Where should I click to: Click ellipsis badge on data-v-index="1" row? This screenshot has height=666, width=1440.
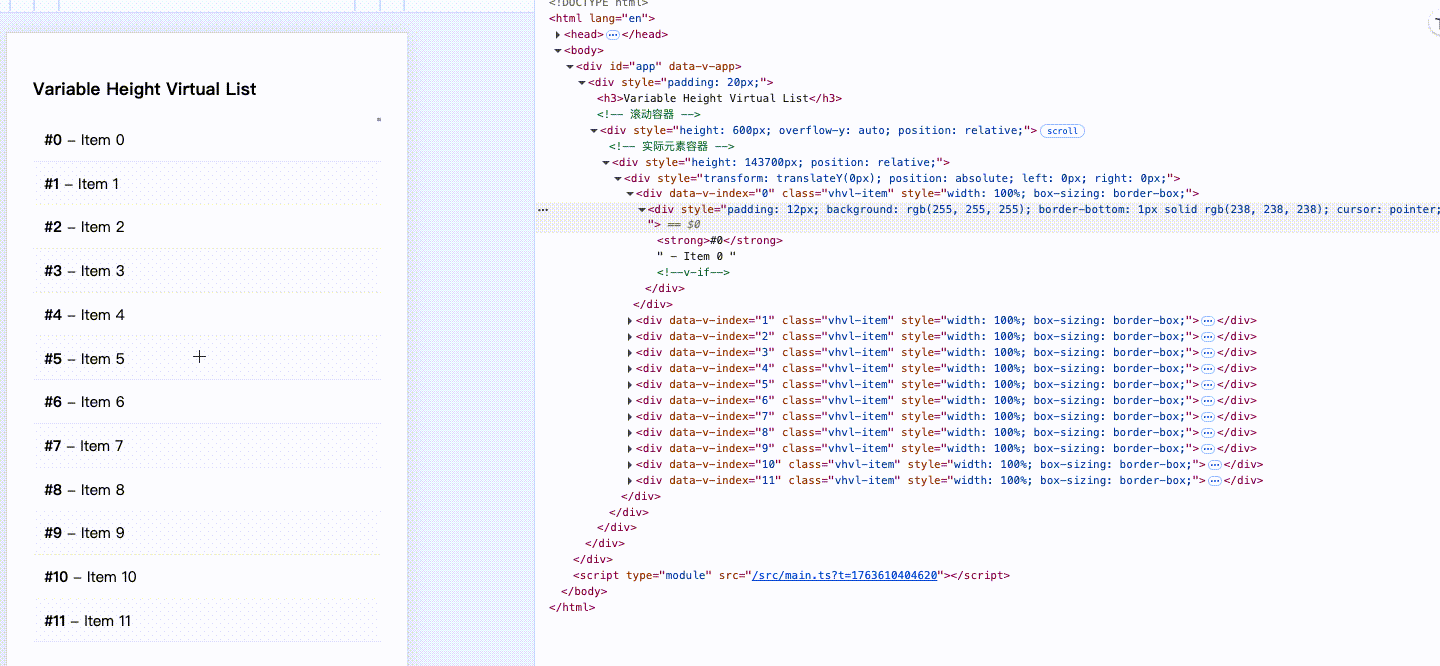tap(1208, 321)
